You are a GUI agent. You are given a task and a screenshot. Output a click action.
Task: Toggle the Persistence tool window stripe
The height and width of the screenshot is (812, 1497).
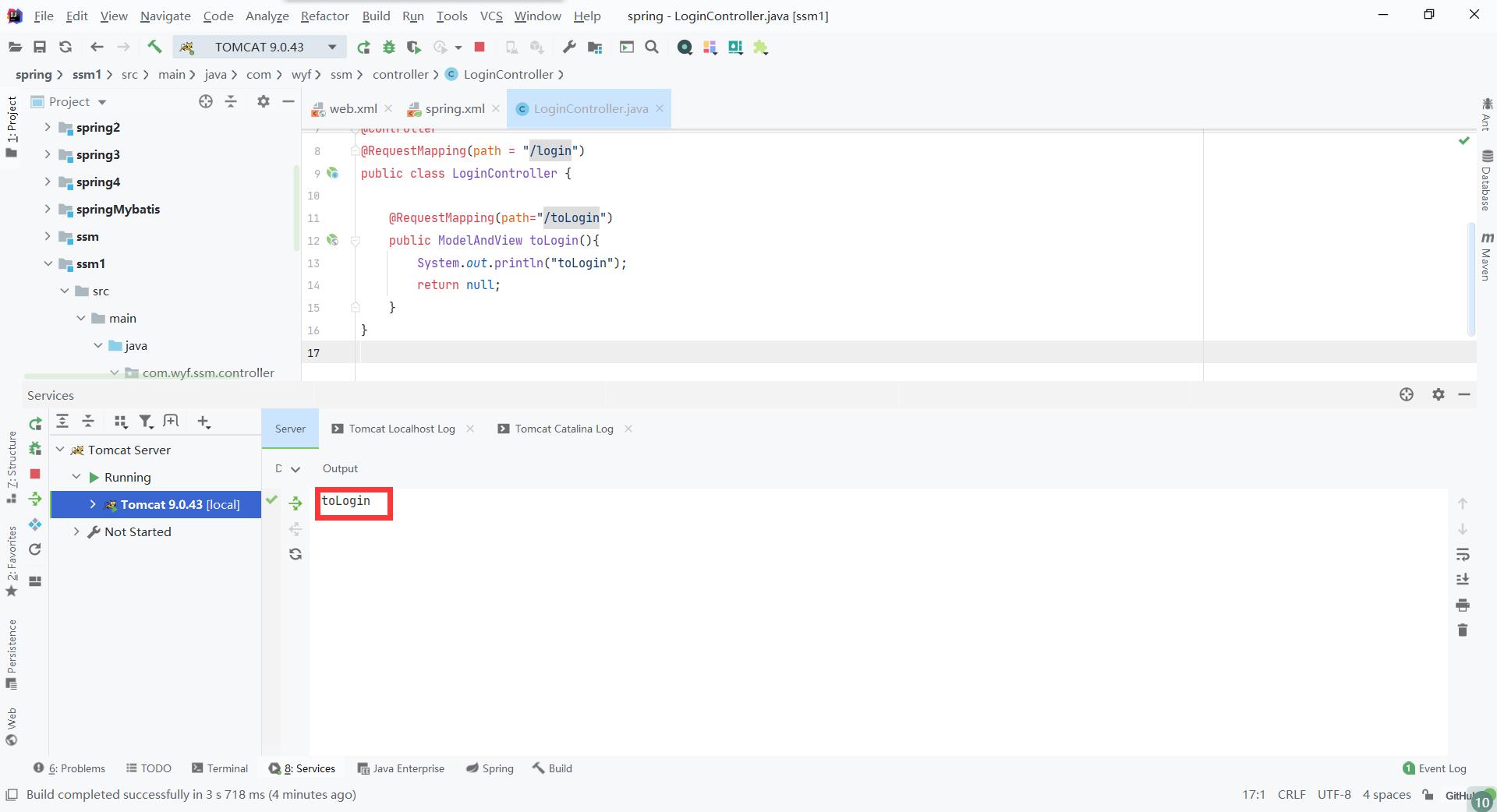coord(12,655)
